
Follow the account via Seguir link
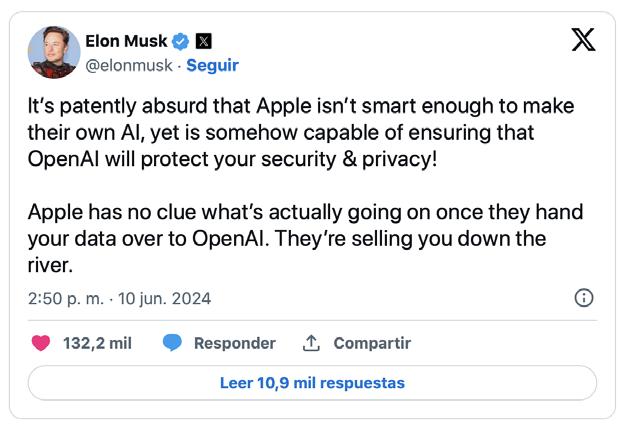(212, 65)
